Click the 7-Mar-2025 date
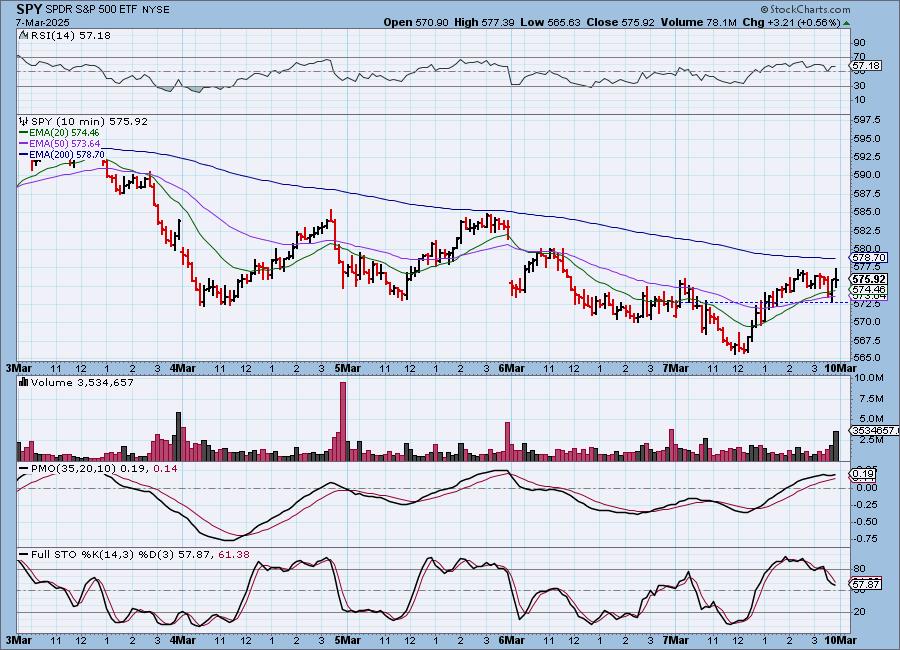 42,22
